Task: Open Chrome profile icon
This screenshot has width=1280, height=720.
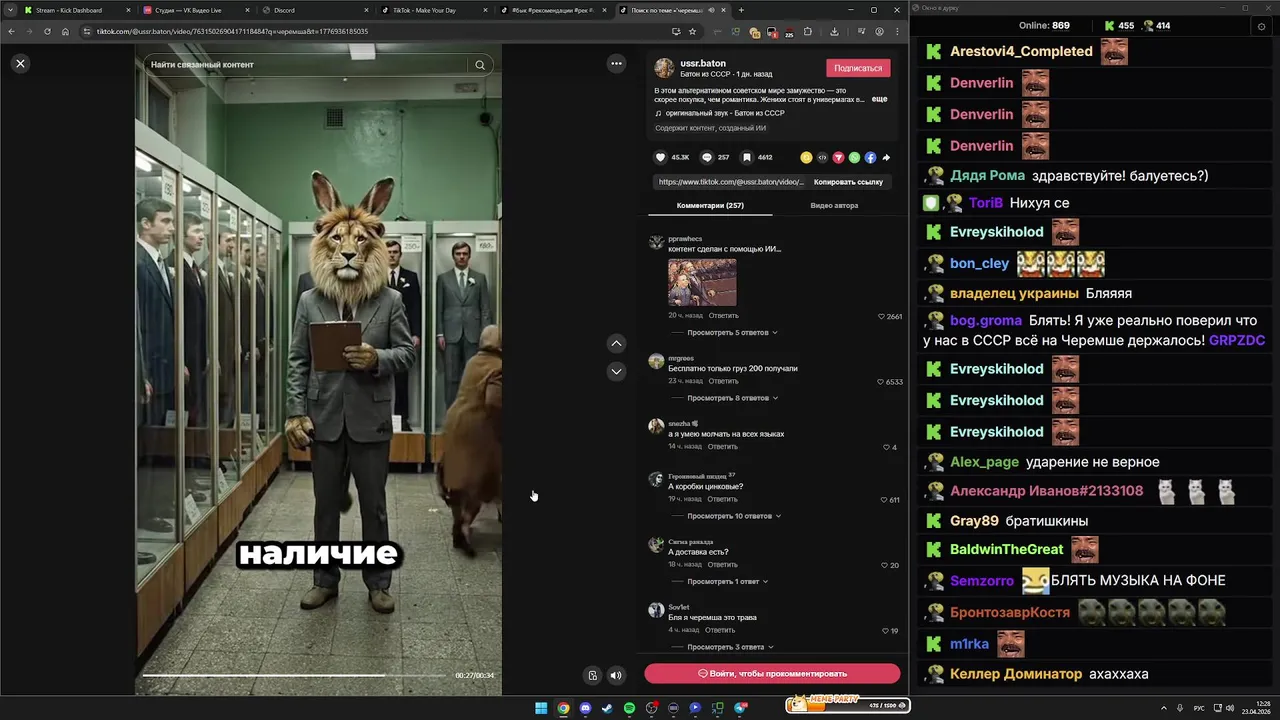Action: (x=879, y=31)
